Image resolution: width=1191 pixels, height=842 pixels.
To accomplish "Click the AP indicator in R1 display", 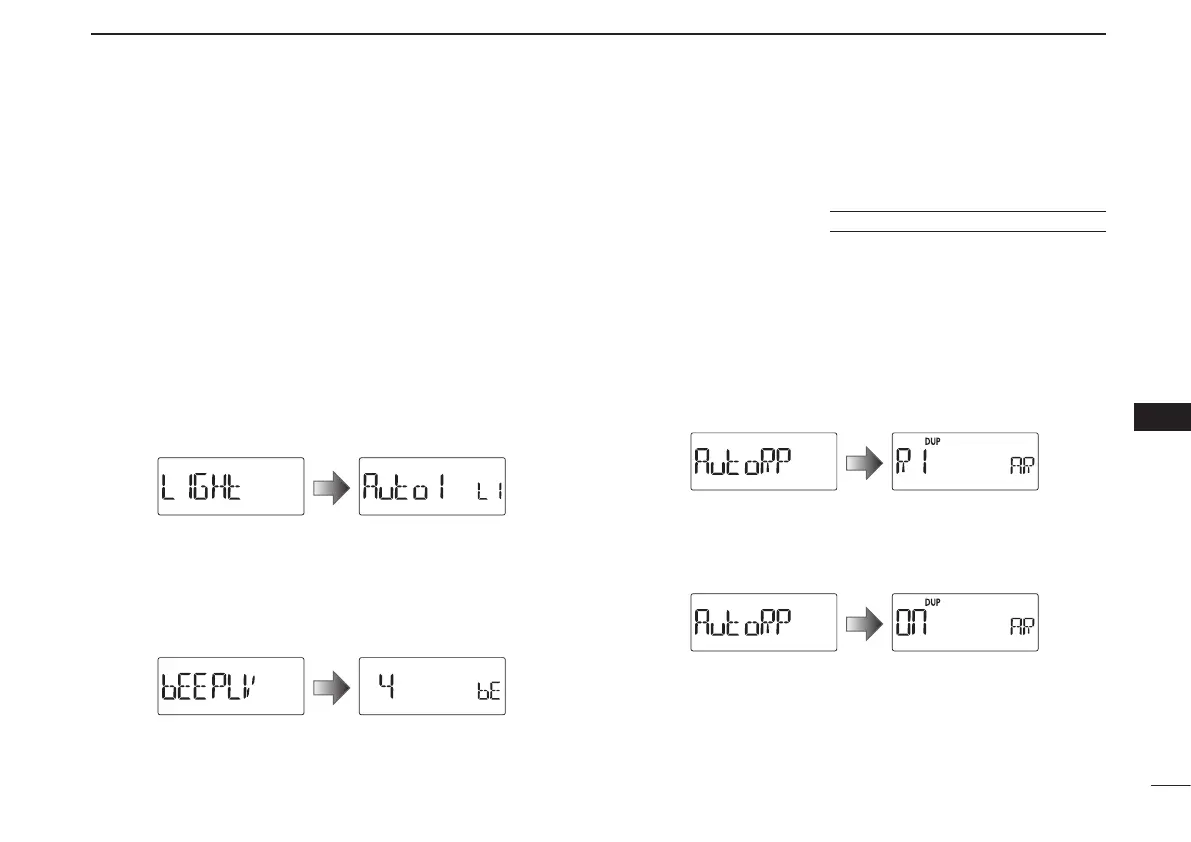I will pyautogui.click(x=1022, y=465).
